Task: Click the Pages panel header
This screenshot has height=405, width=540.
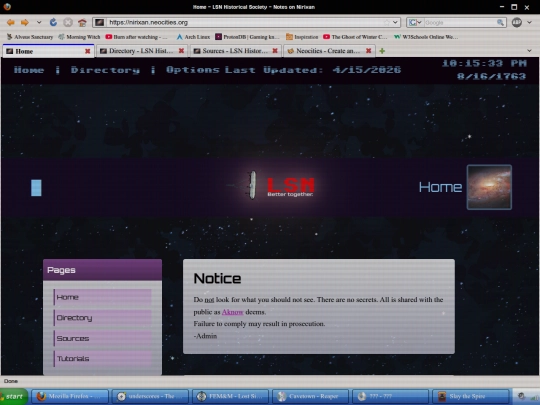Action: click(x=102, y=270)
